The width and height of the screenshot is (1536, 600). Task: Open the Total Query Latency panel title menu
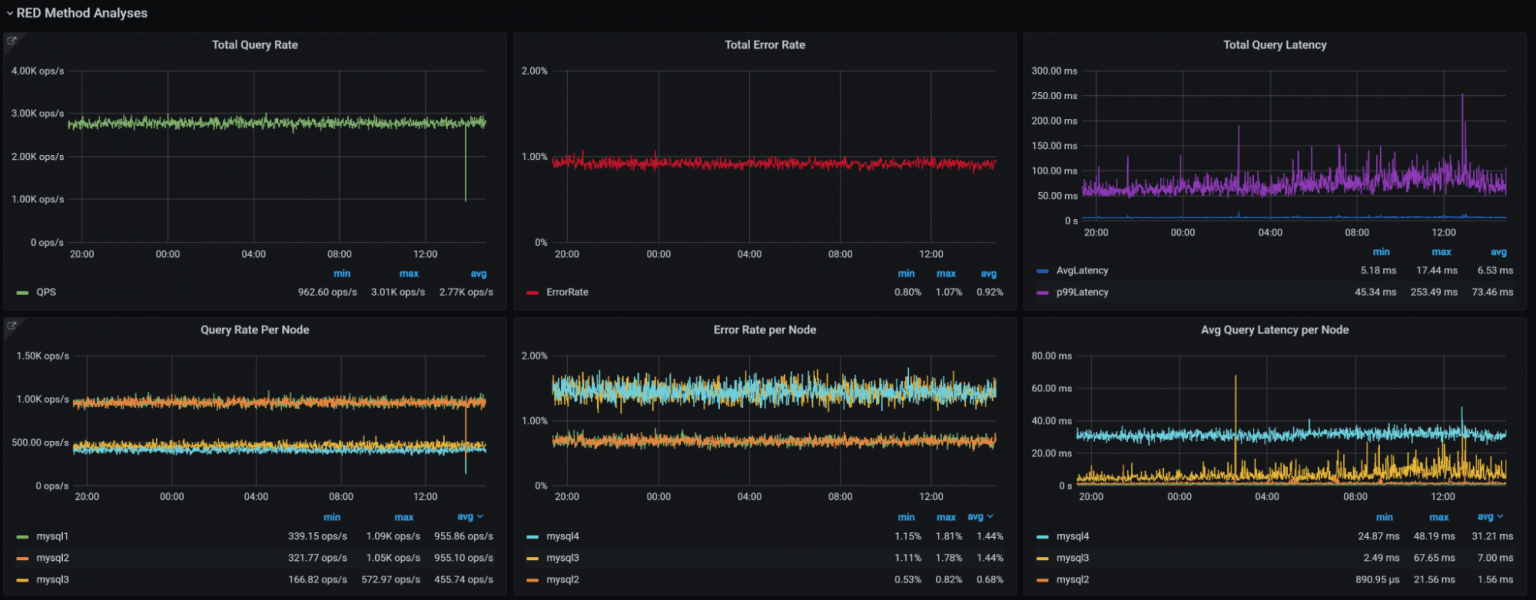[x=1274, y=44]
